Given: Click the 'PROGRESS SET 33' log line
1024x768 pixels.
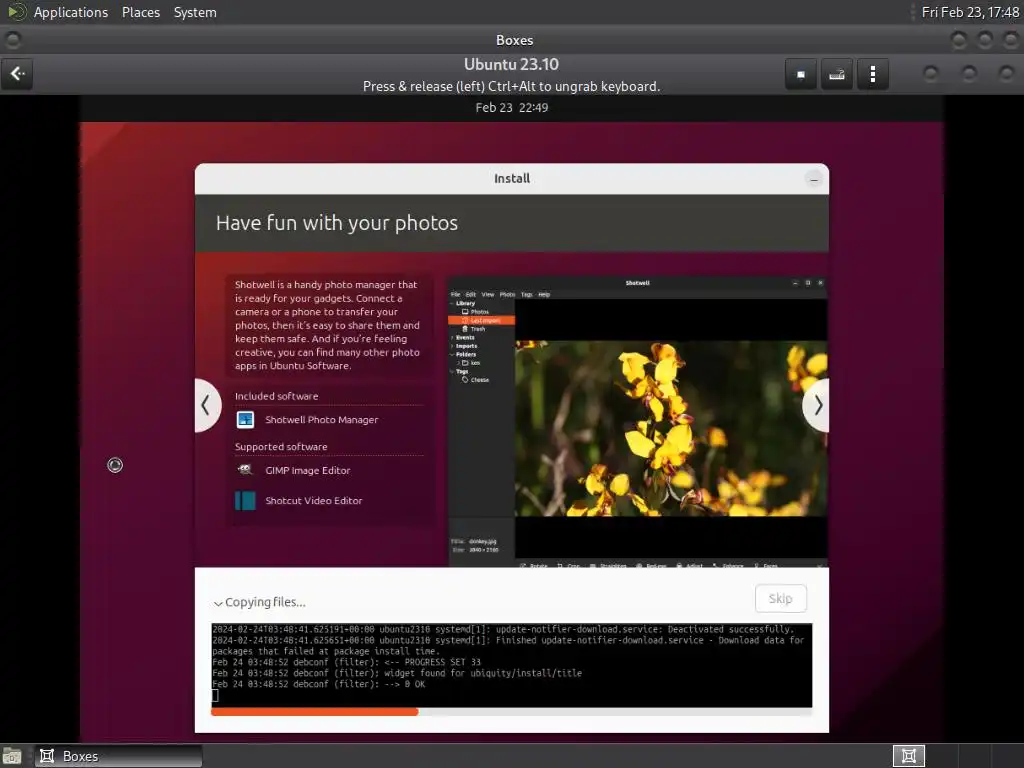Looking at the screenshot, I should click(x=346, y=662).
